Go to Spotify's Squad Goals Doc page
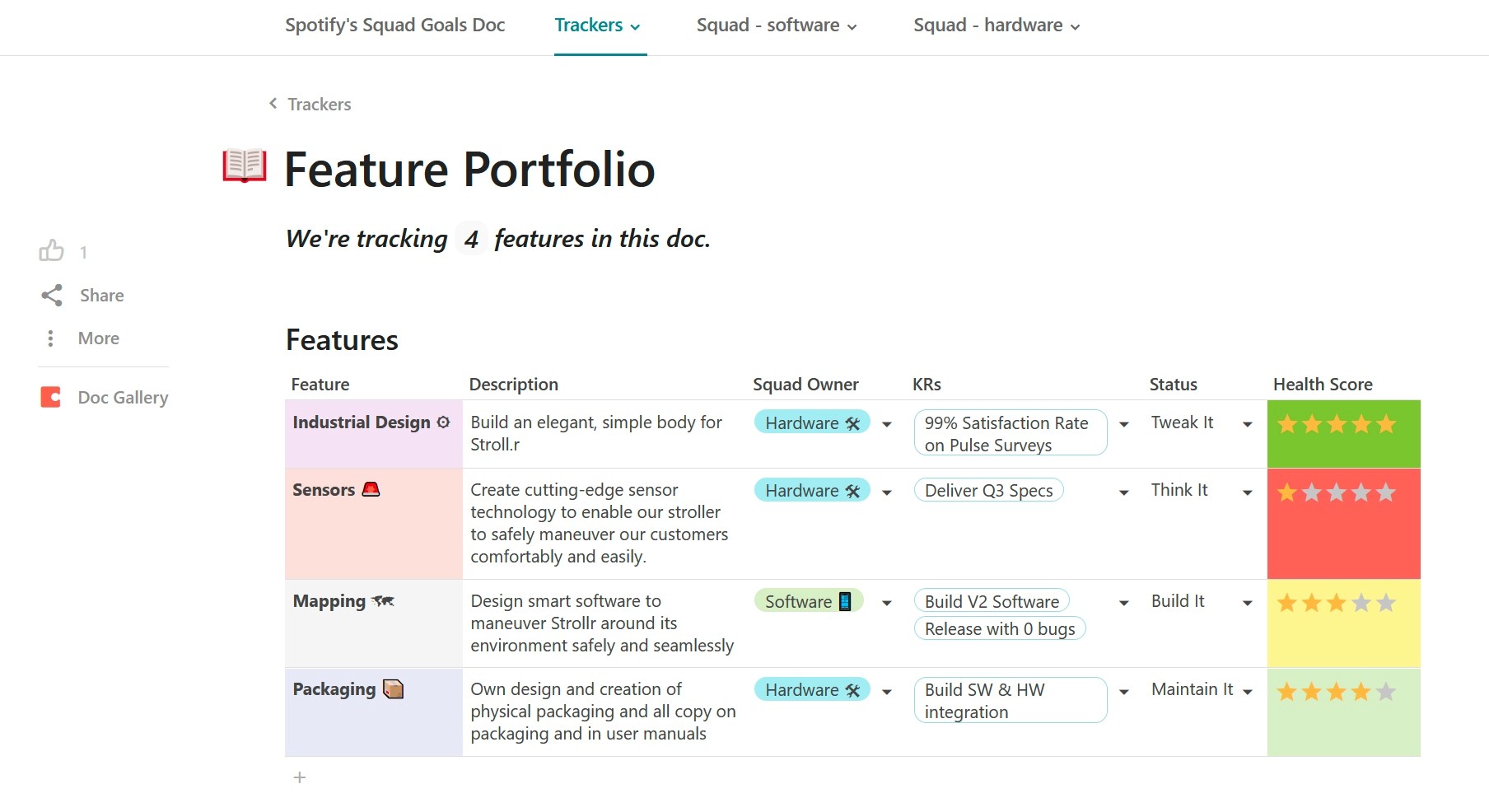This screenshot has height=812, width=1489. [394, 26]
